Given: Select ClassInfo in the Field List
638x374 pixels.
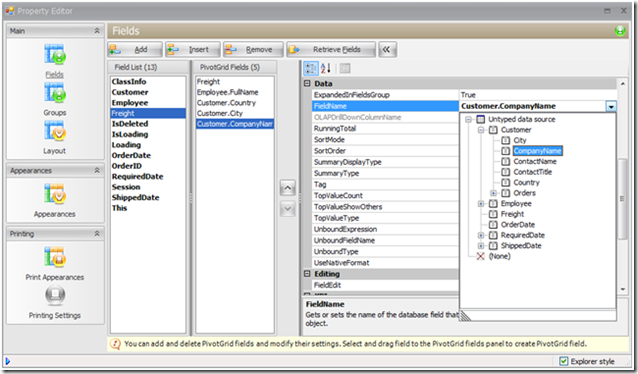Looking at the screenshot, I should point(148,82).
